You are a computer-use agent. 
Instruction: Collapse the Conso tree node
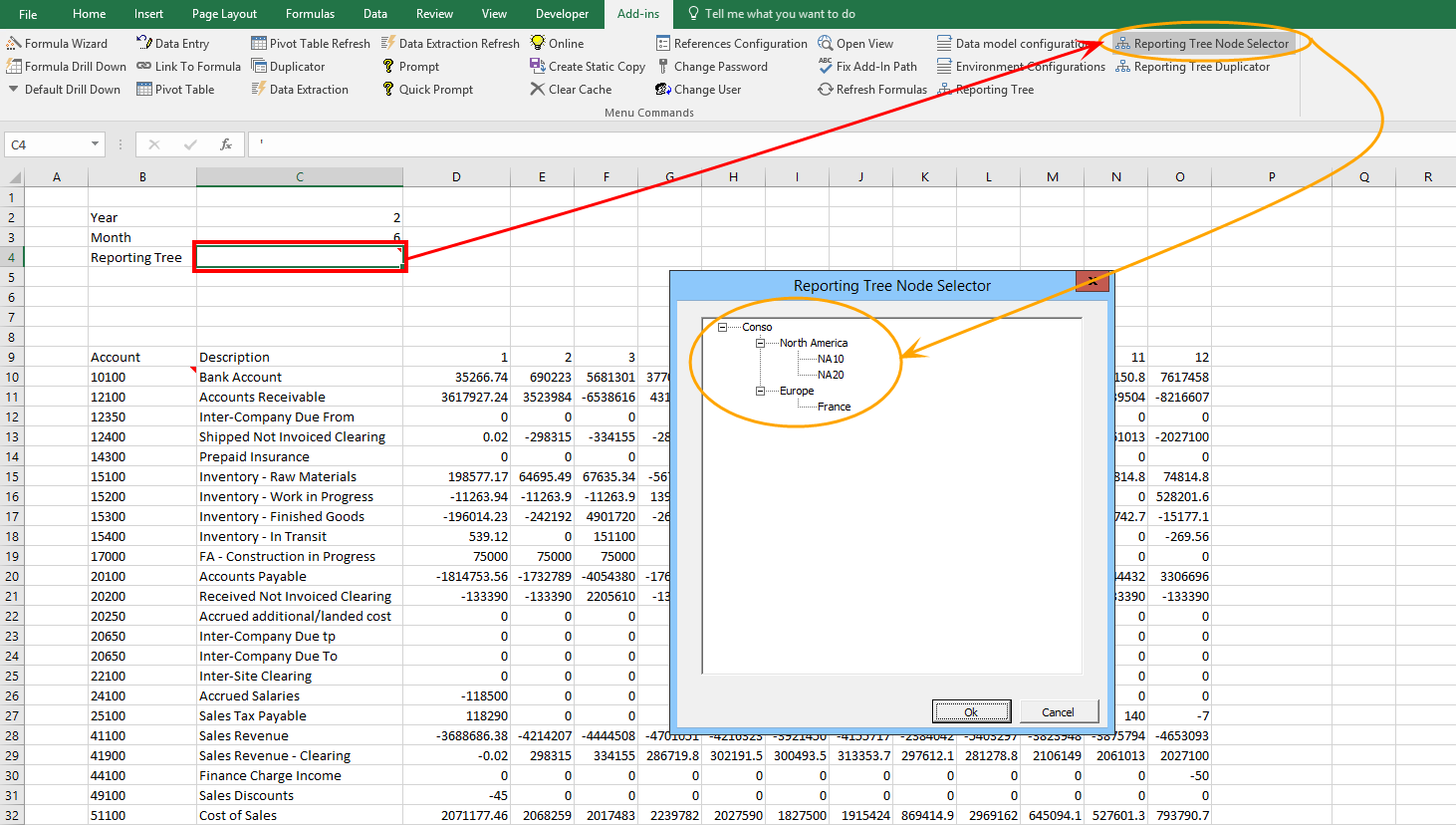[723, 327]
